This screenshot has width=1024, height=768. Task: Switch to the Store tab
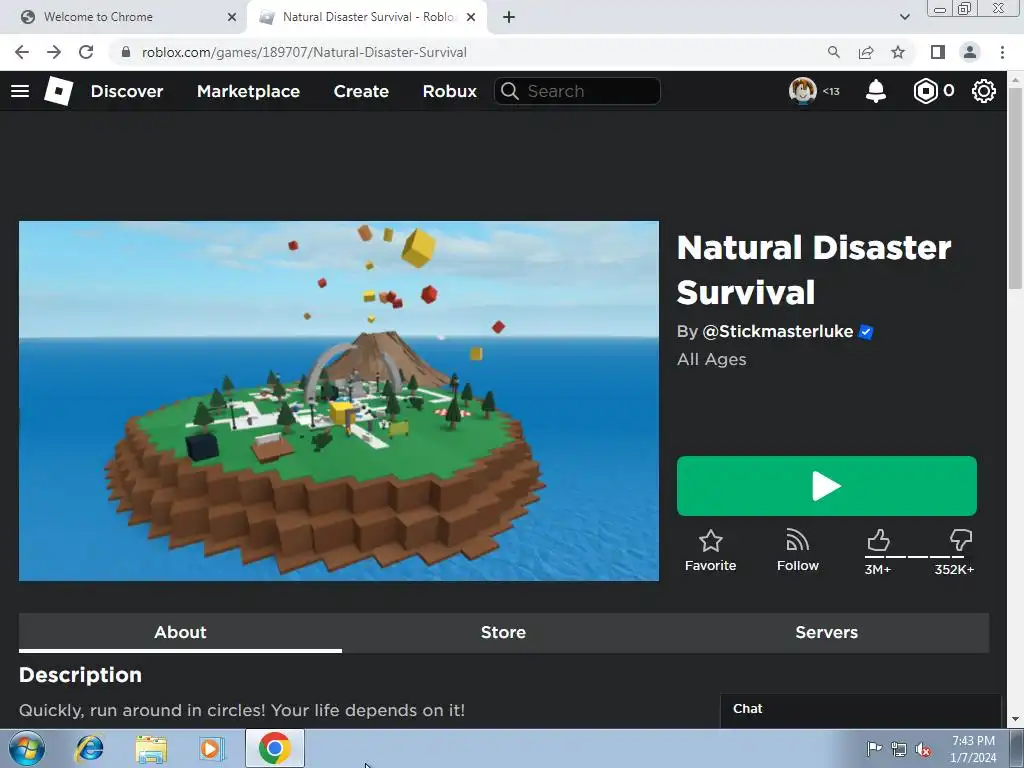tap(503, 632)
